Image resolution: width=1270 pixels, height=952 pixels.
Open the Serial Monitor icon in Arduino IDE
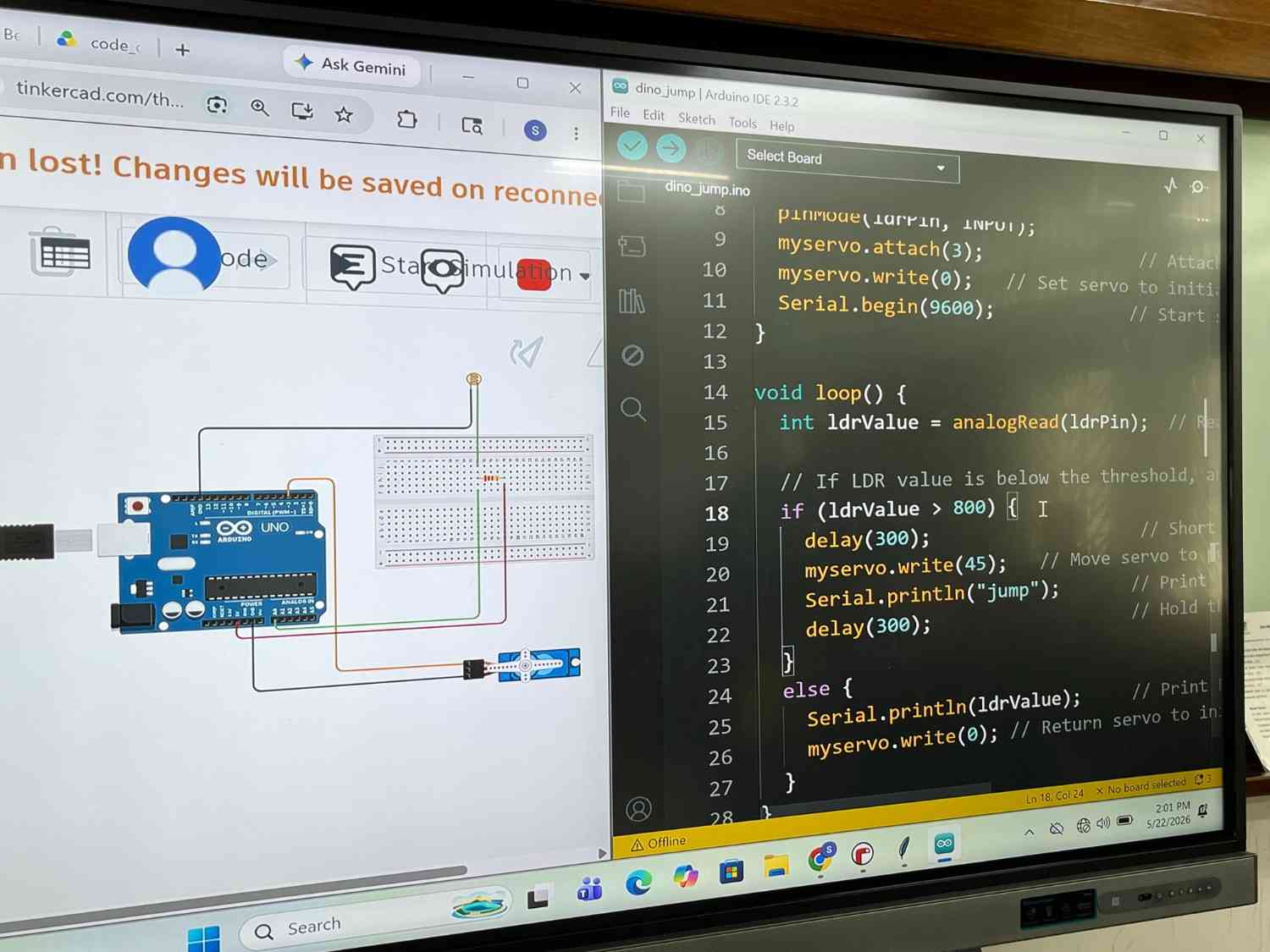(1199, 186)
